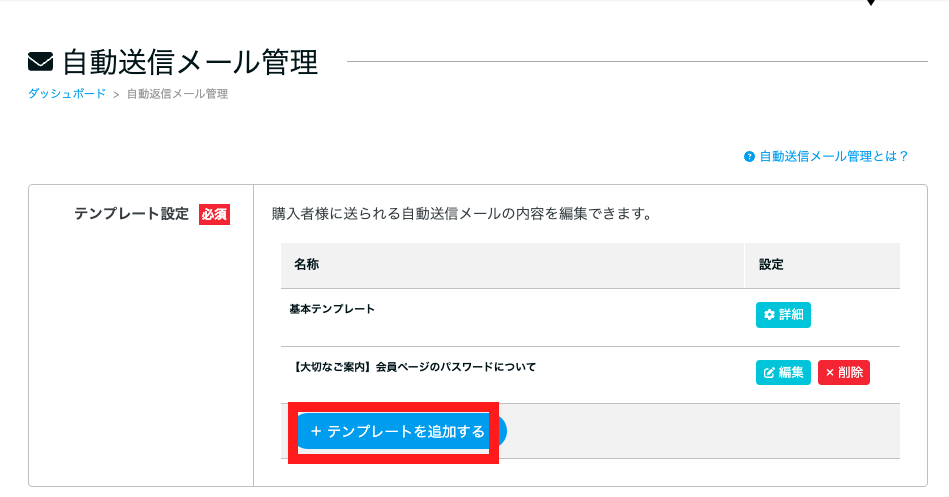Click the dropdown arrow at top right
This screenshot has width=949, height=497.
(x=871, y=2)
